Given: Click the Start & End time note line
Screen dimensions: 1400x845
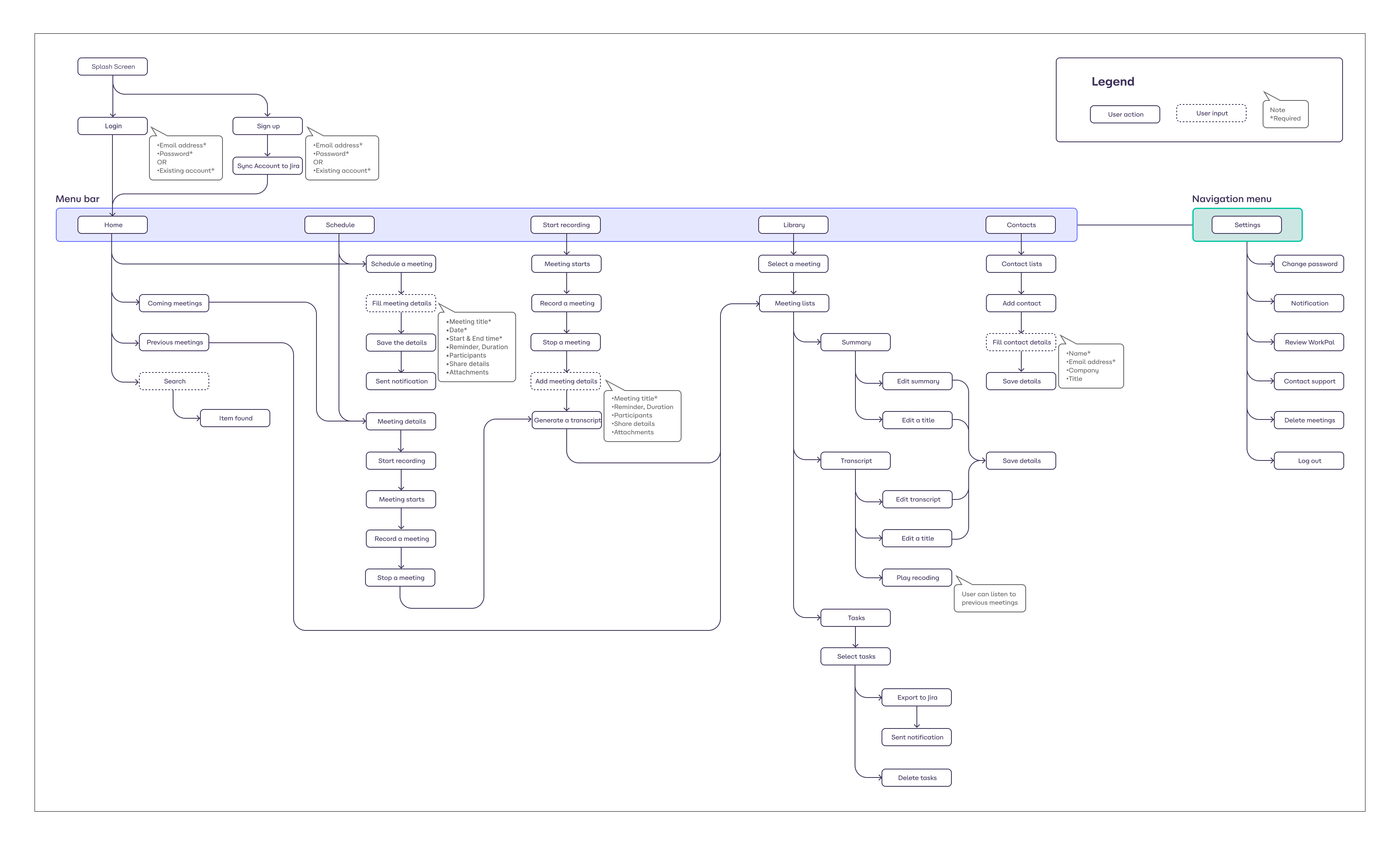Looking at the screenshot, I should tap(474, 338).
